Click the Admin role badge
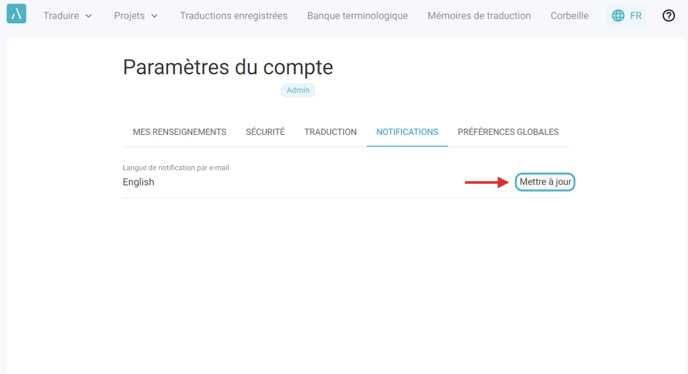Image resolution: width=688 pixels, height=374 pixels. tap(298, 90)
